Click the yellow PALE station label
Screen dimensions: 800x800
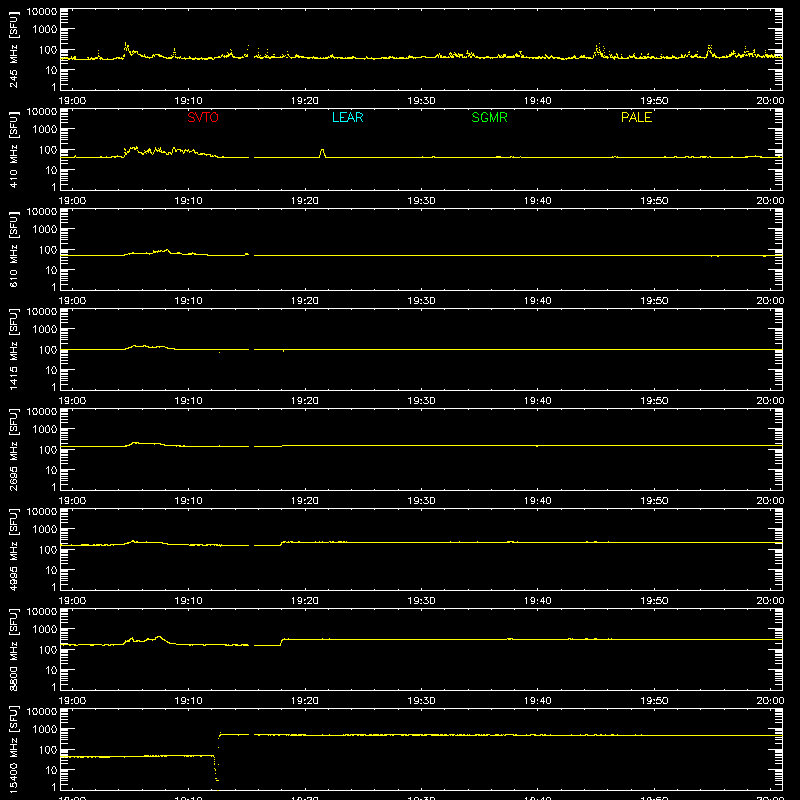[636, 117]
